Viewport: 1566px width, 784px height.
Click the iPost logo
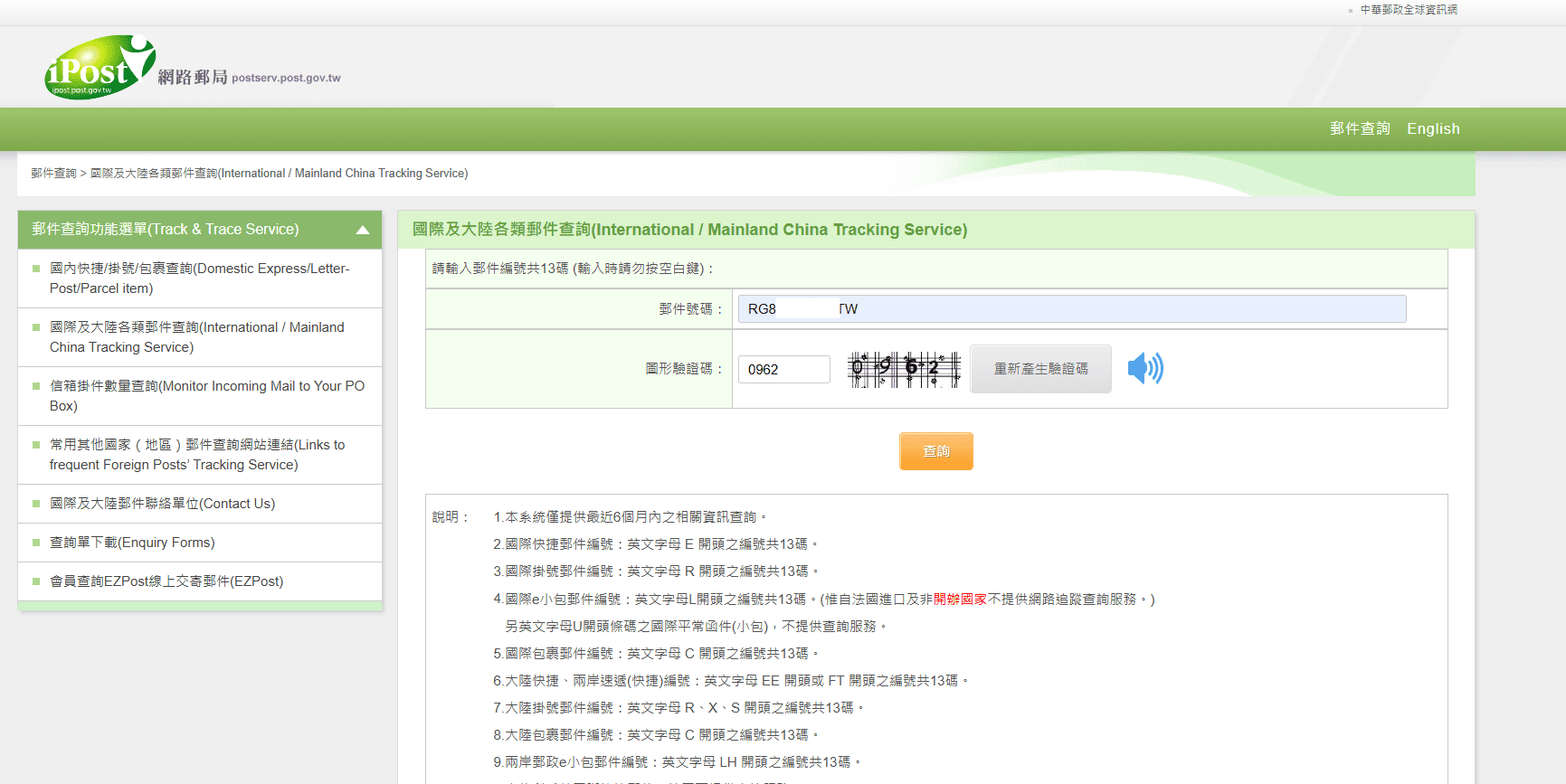point(100,67)
